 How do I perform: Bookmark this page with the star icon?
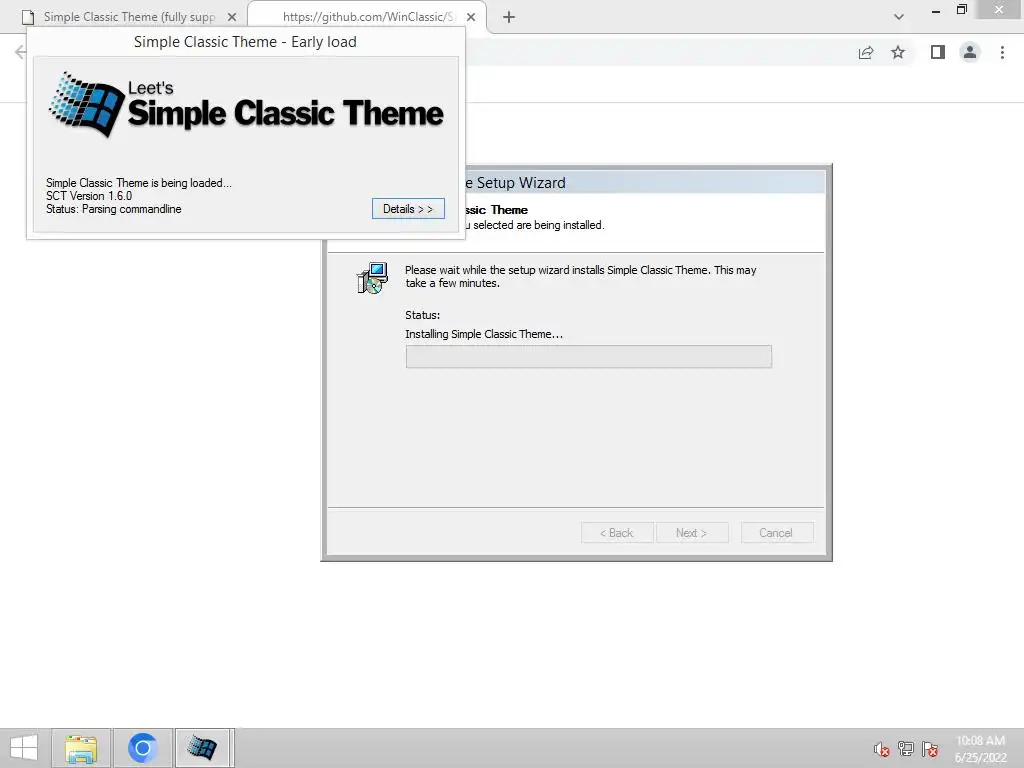tap(898, 52)
